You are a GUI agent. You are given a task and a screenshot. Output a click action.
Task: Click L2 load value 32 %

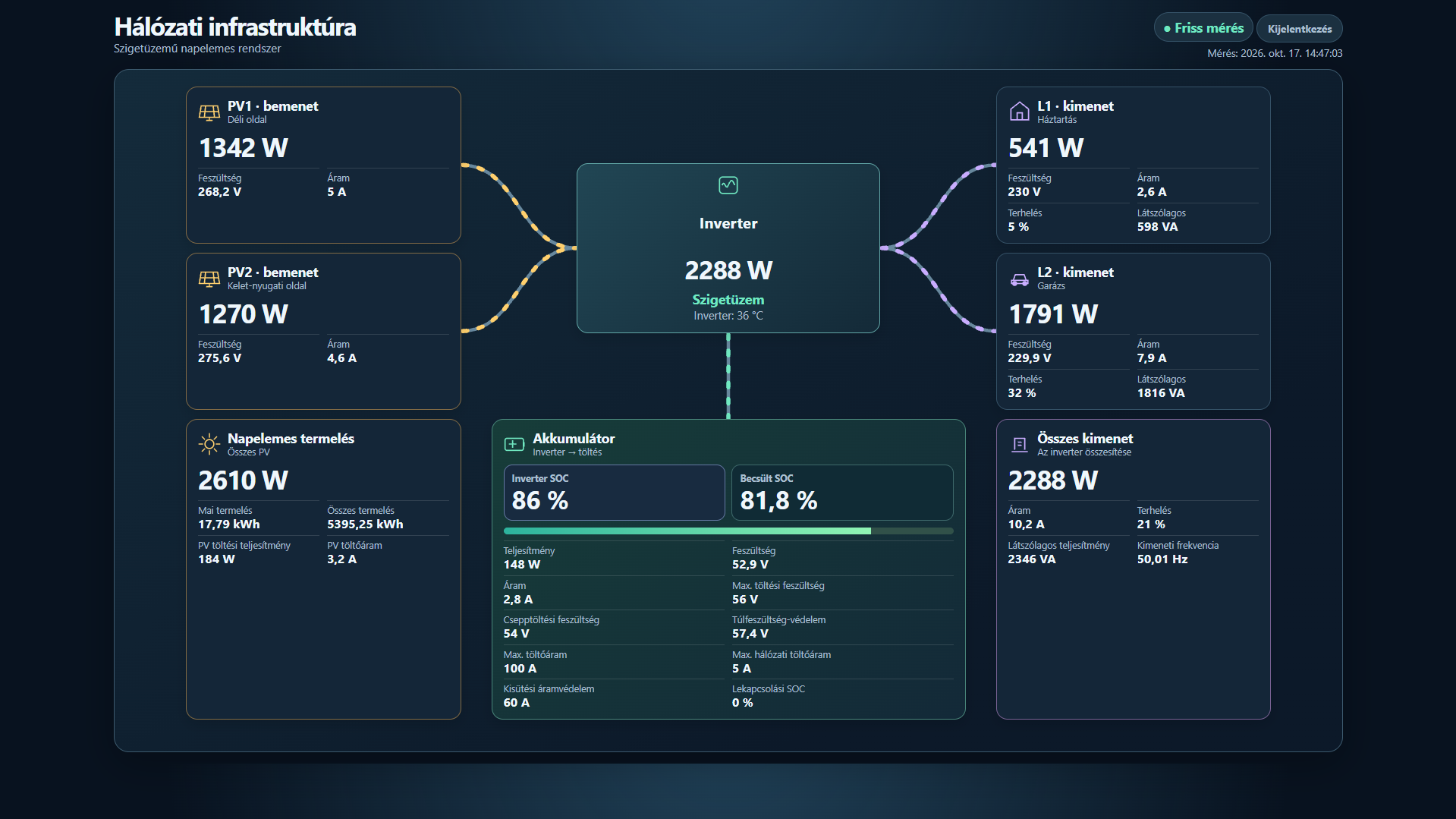[x=1022, y=393]
